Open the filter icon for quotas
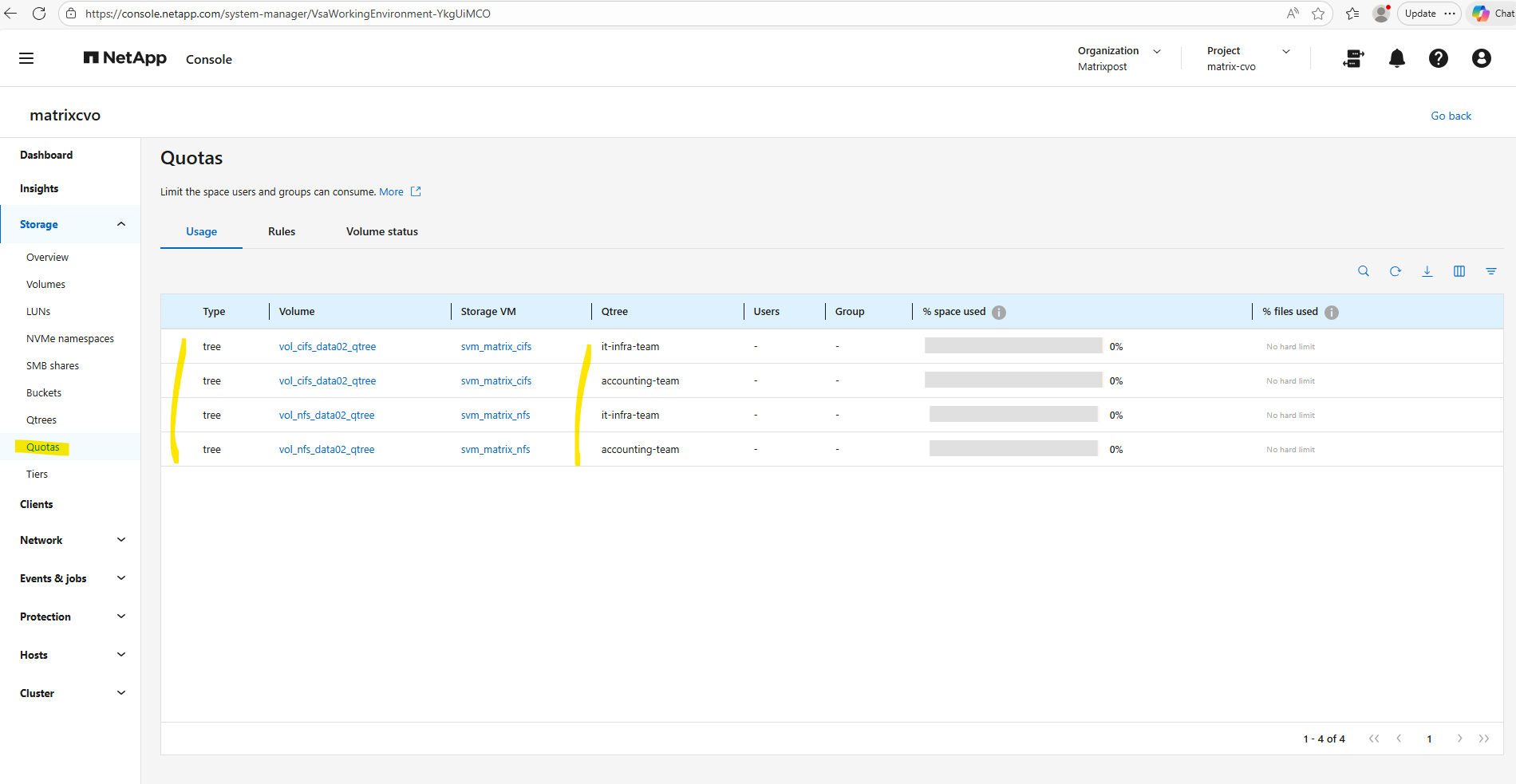This screenshot has width=1516, height=784. 1490,271
